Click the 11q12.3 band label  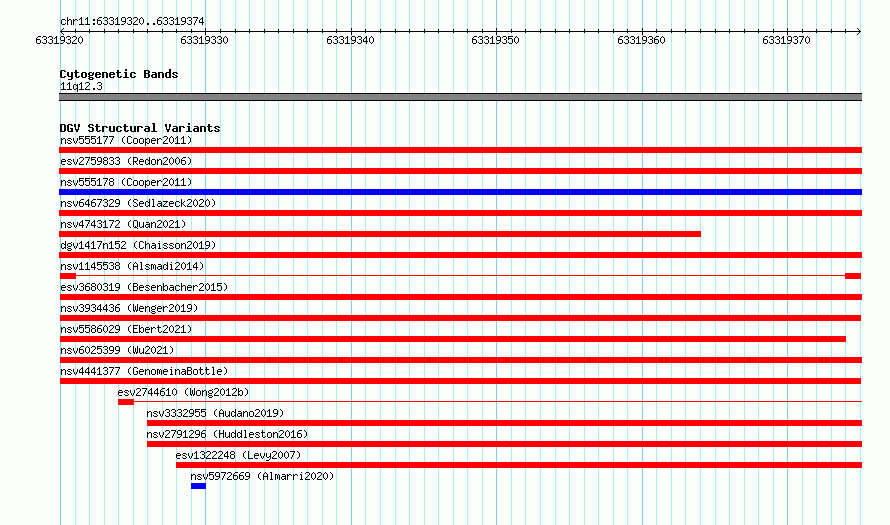click(x=81, y=86)
